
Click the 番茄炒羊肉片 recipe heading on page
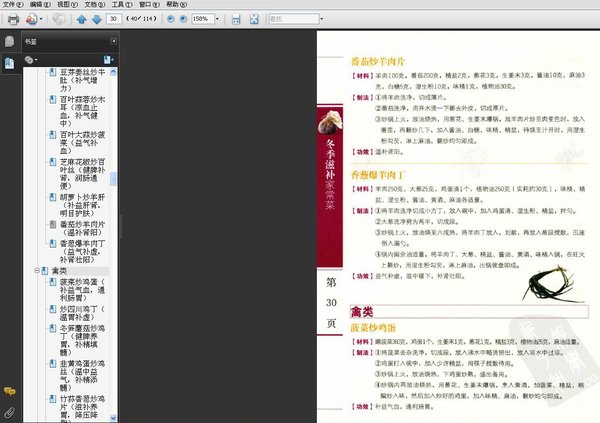[x=378, y=61]
